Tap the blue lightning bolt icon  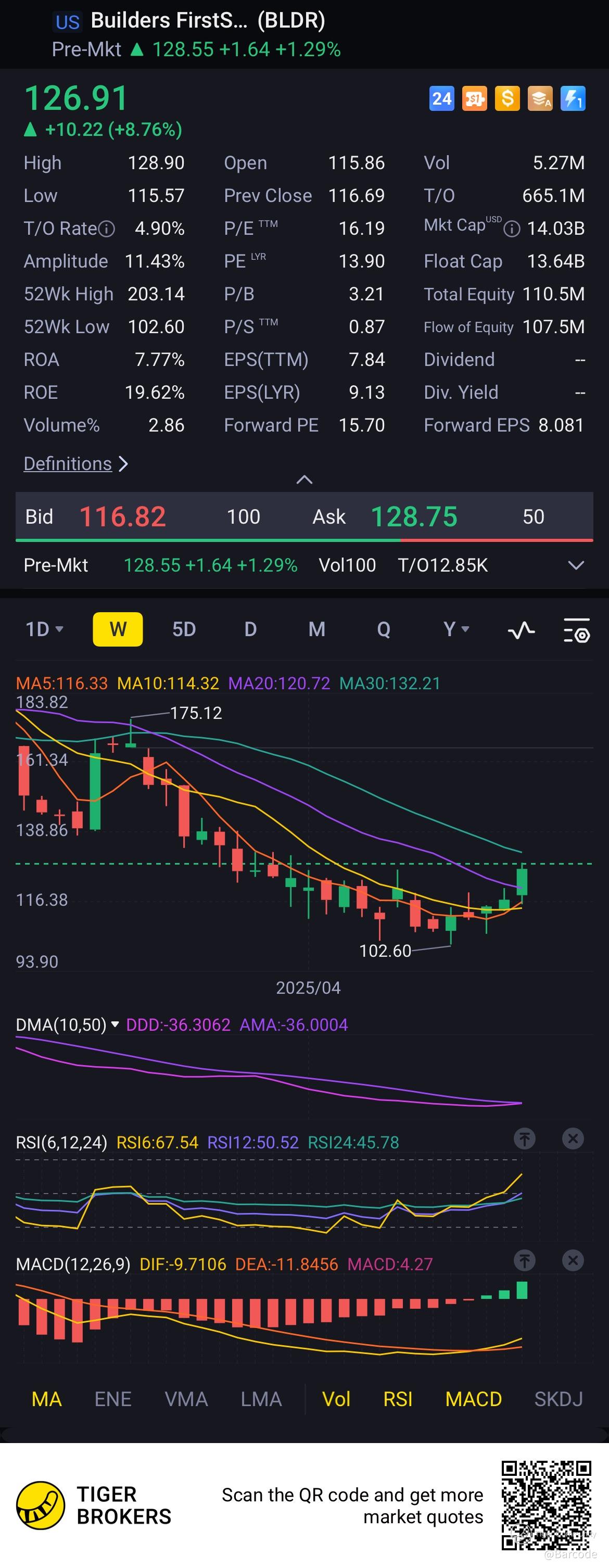573,98
